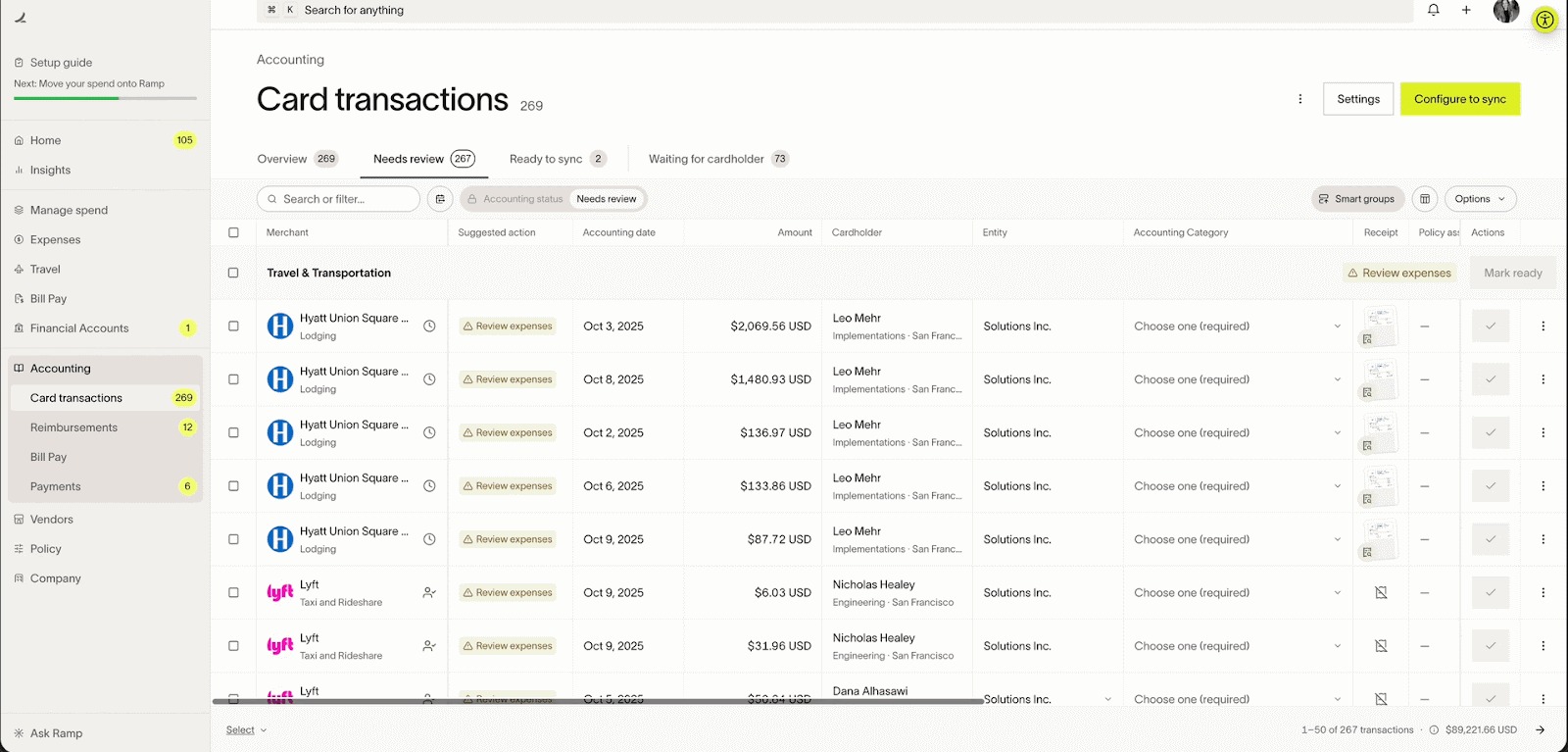Expand the Options dropdown
The height and width of the screenshot is (752, 1568).
pyautogui.click(x=1479, y=199)
